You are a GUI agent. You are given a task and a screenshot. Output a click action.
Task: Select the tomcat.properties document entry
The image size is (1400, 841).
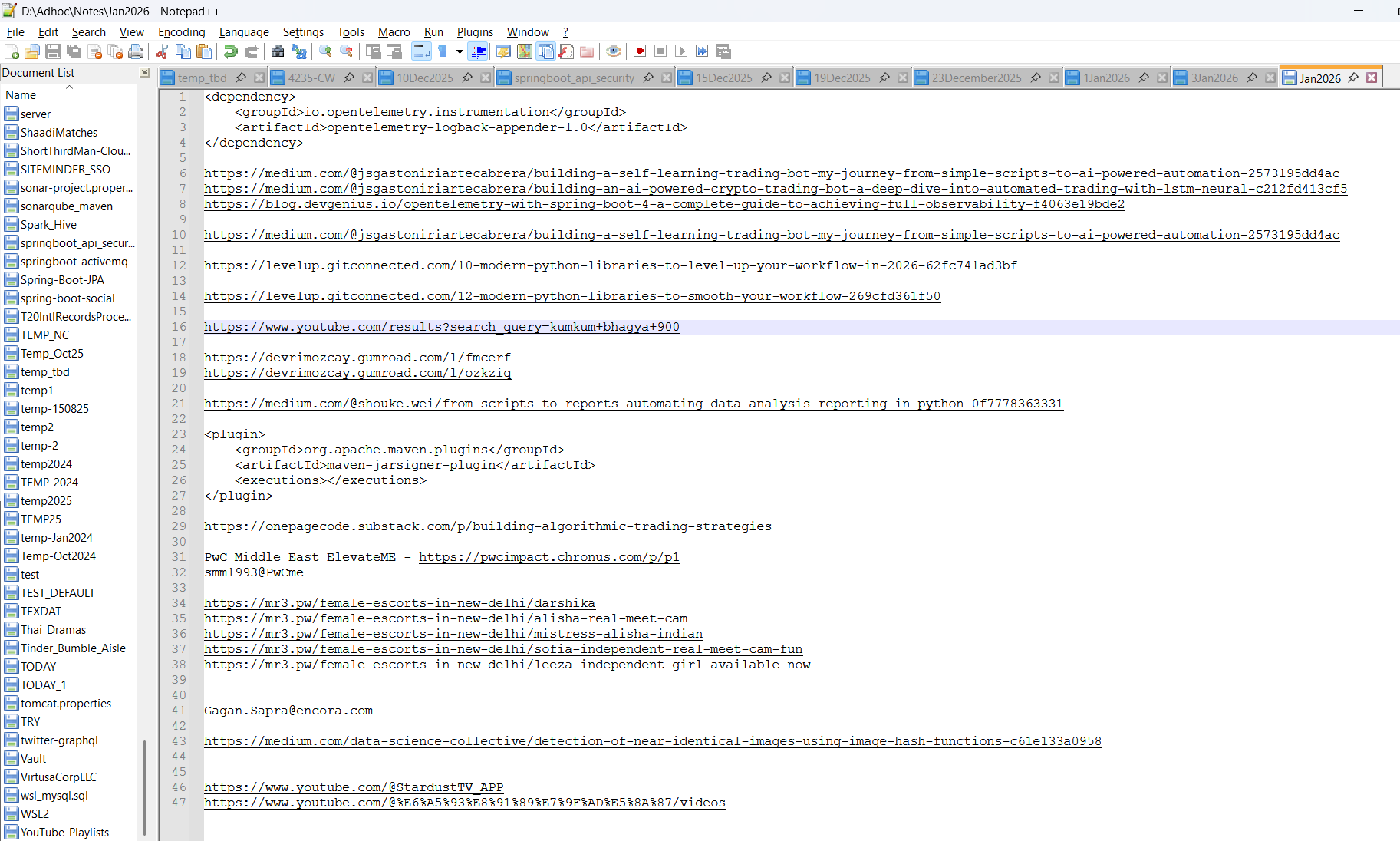[x=65, y=703]
